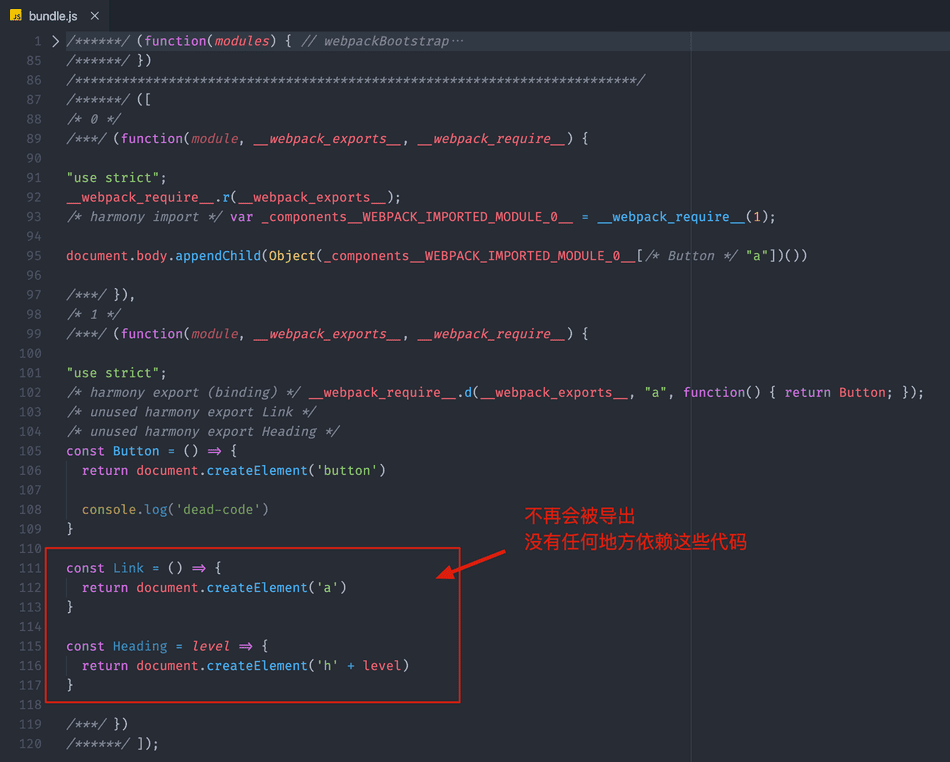950x762 pixels.
Task: Click the Button name in const Button declaration
Action: coord(136,451)
